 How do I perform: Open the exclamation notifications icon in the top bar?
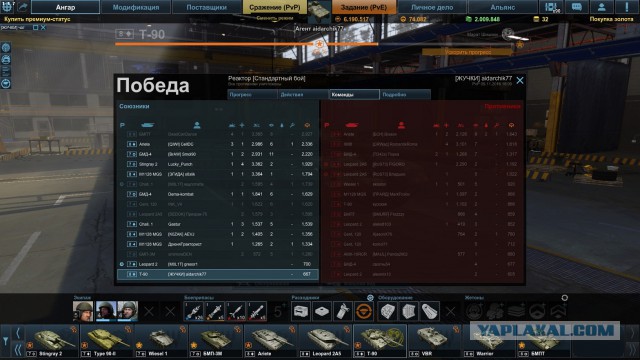(x=627, y=7)
